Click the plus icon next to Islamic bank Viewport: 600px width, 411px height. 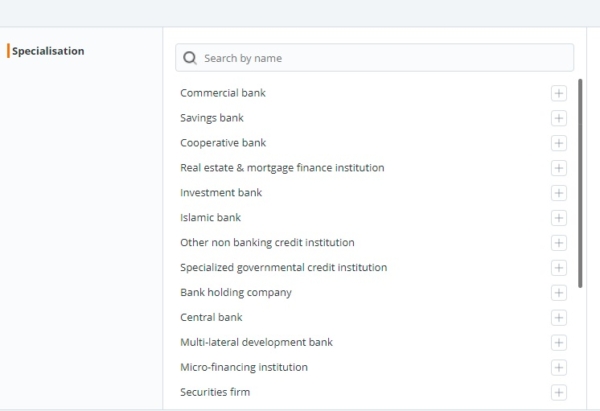558,218
